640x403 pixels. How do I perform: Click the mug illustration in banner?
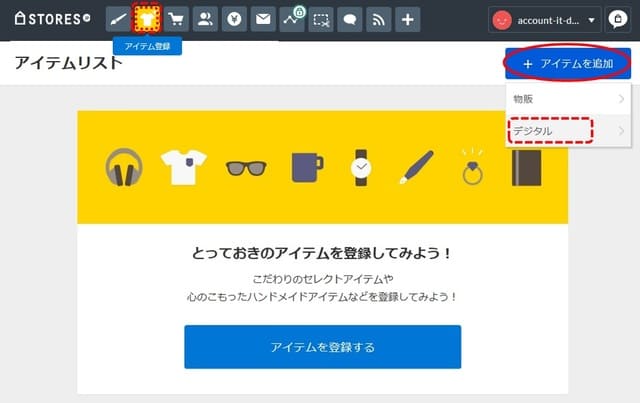(x=308, y=167)
